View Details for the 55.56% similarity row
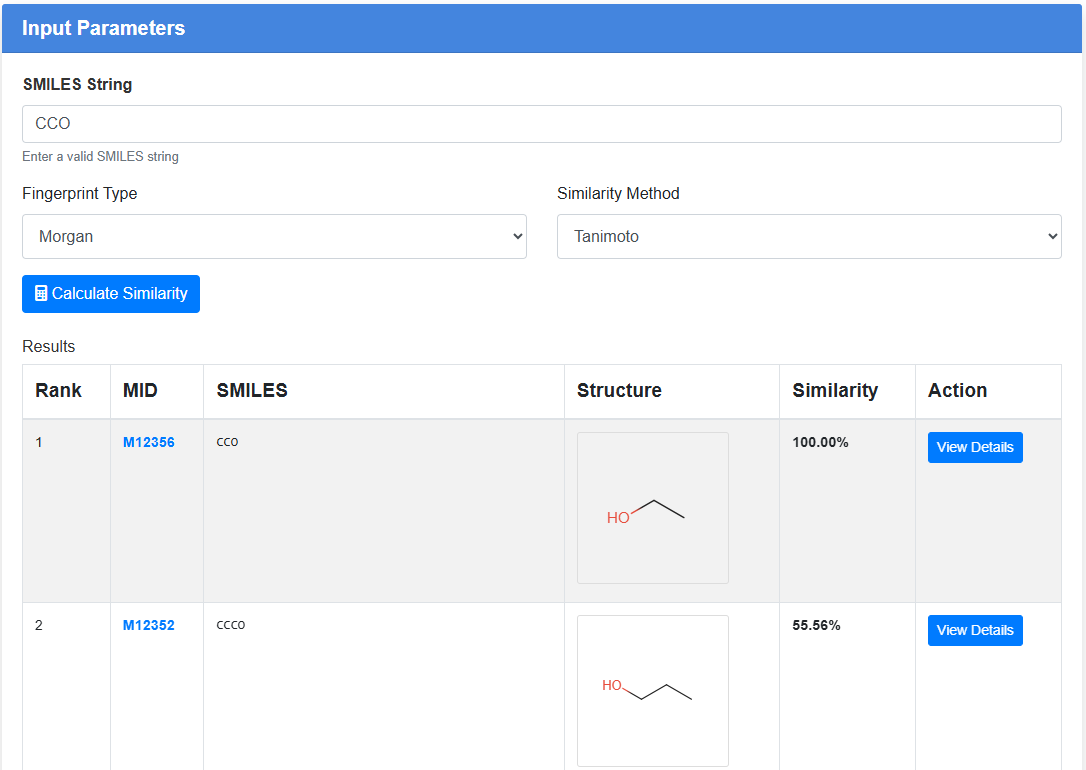This screenshot has width=1086, height=770. (x=975, y=630)
